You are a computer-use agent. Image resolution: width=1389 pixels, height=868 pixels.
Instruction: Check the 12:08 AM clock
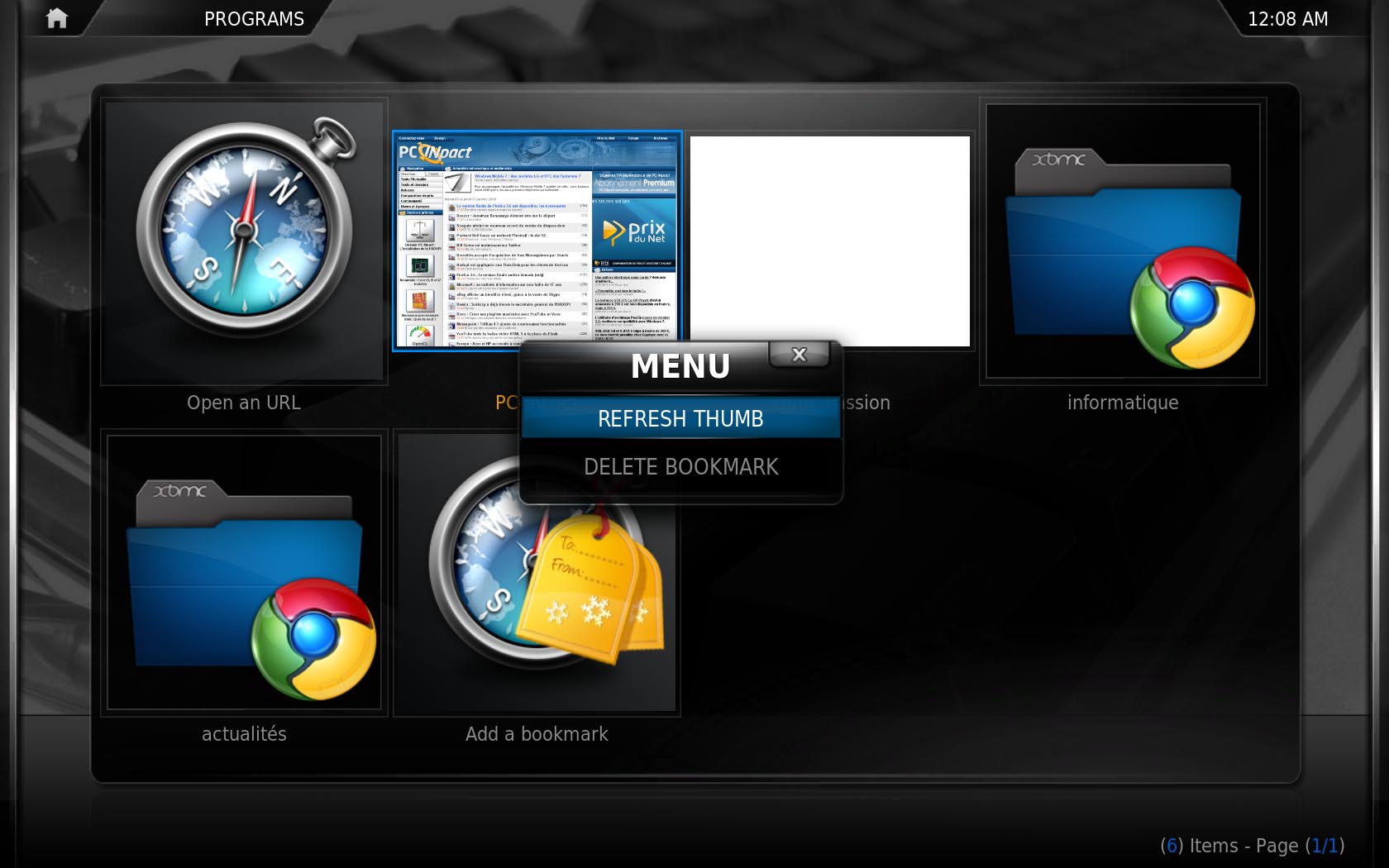[1287, 19]
